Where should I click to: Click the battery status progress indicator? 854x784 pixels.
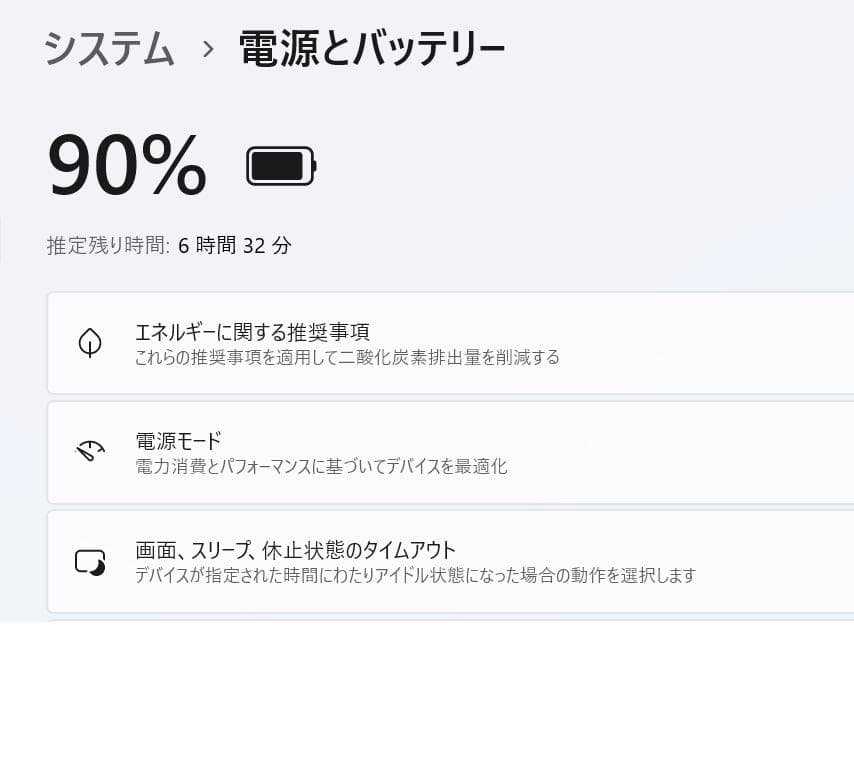[x=280, y=165]
